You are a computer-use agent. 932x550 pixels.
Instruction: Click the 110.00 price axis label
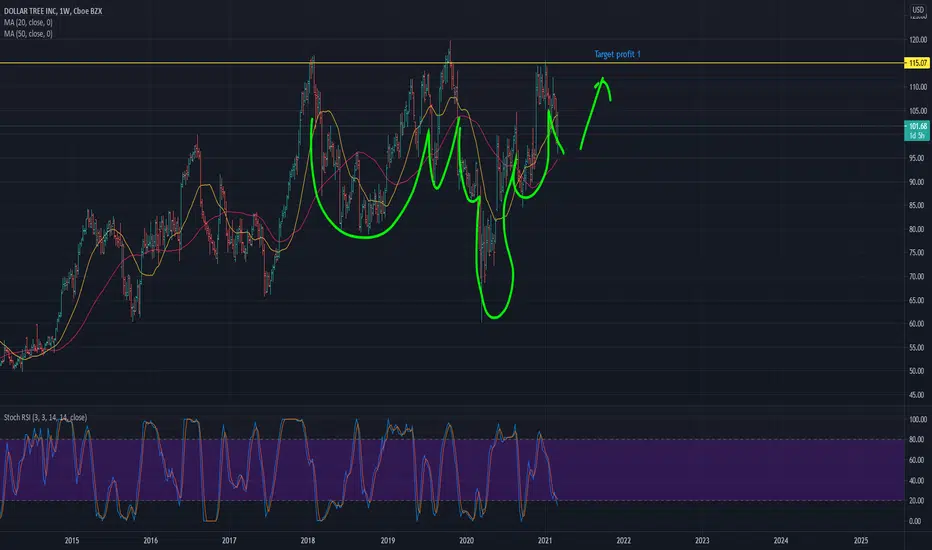click(x=918, y=87)
